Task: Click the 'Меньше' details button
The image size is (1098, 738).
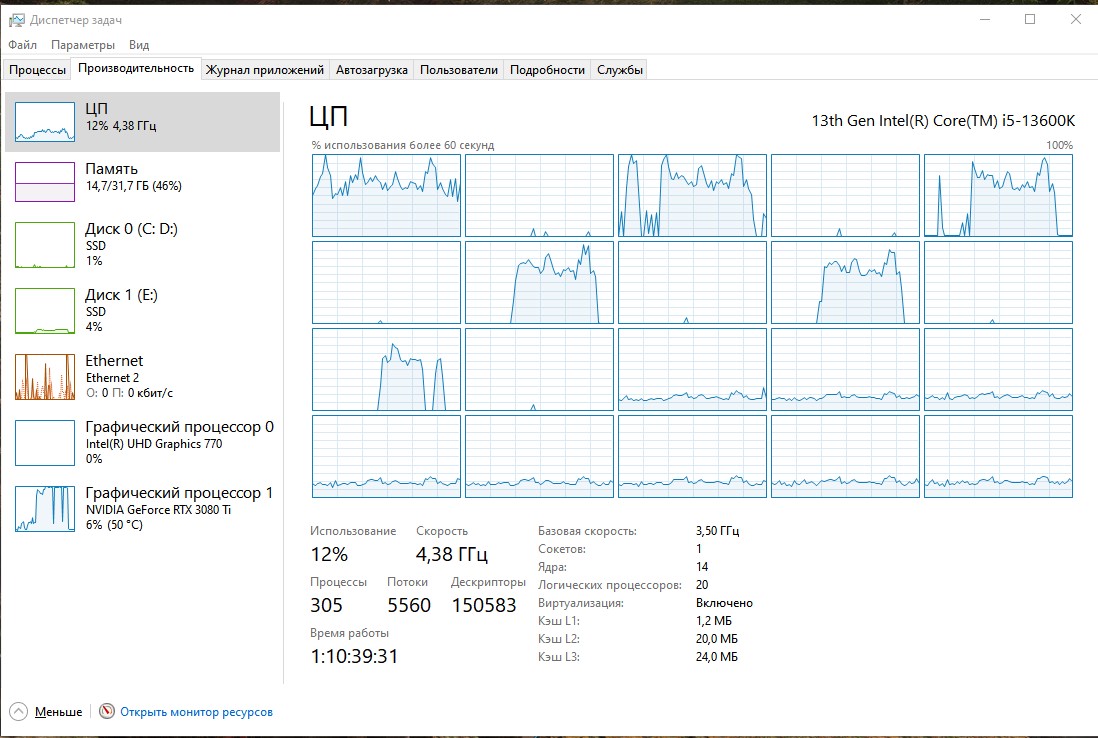Action: pyautogui.click(x=58, y=712)
